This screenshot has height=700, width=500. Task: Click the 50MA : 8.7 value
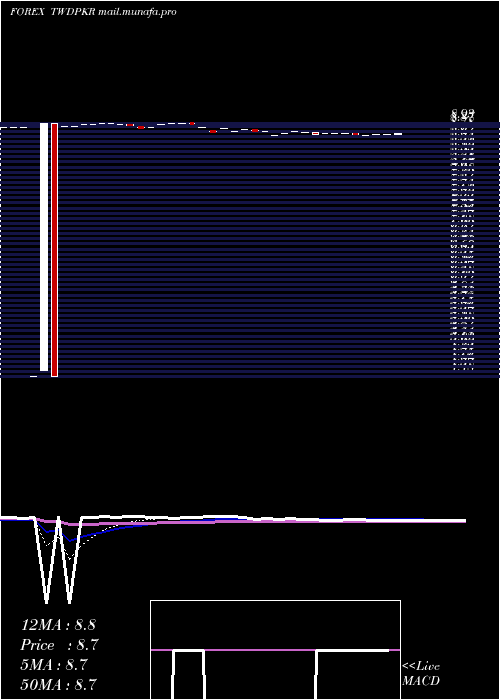coord(58,684)
